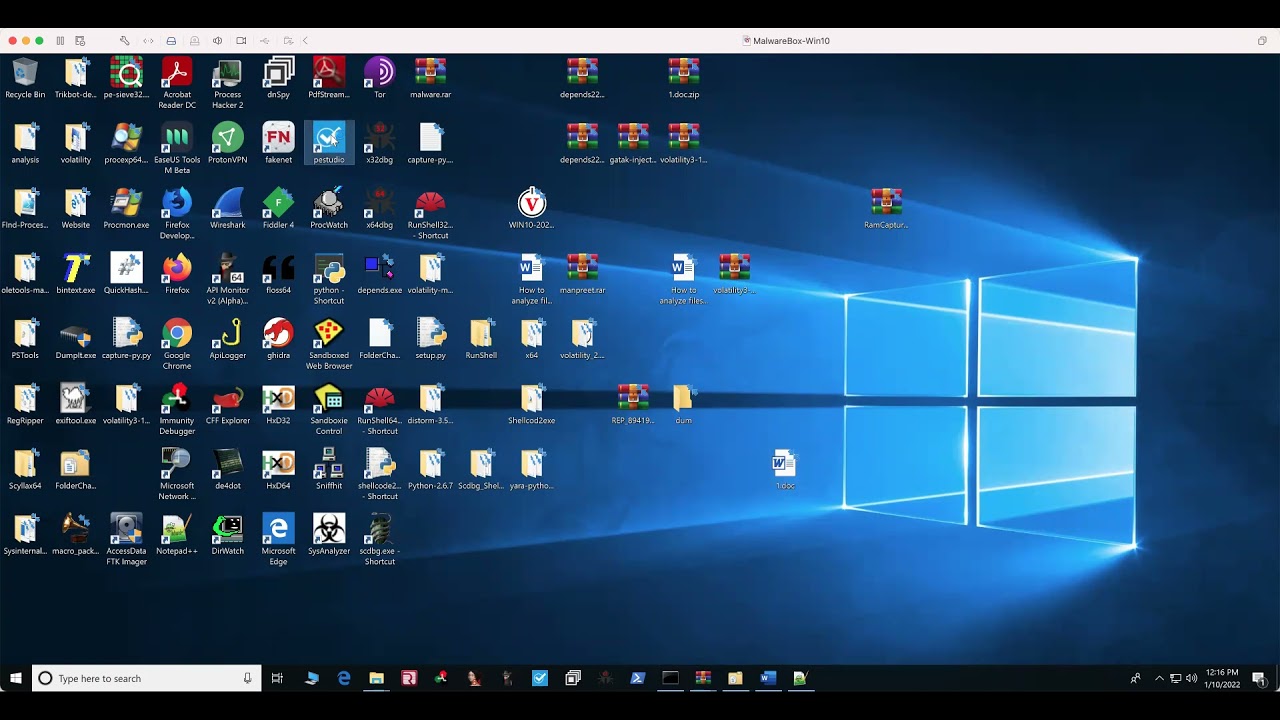Click the Google Chrome desktop icon
The height and width of the screenshot is (720, 1280).
coord(177,344)
